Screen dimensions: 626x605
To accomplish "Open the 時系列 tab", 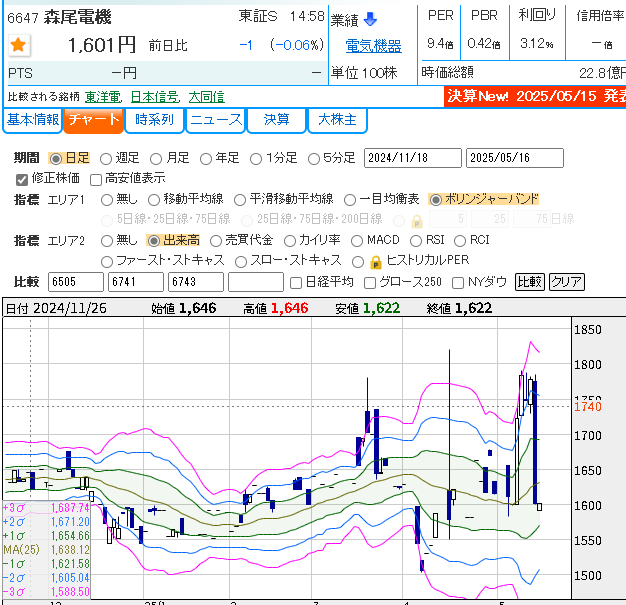I will [x=155, y=120].
